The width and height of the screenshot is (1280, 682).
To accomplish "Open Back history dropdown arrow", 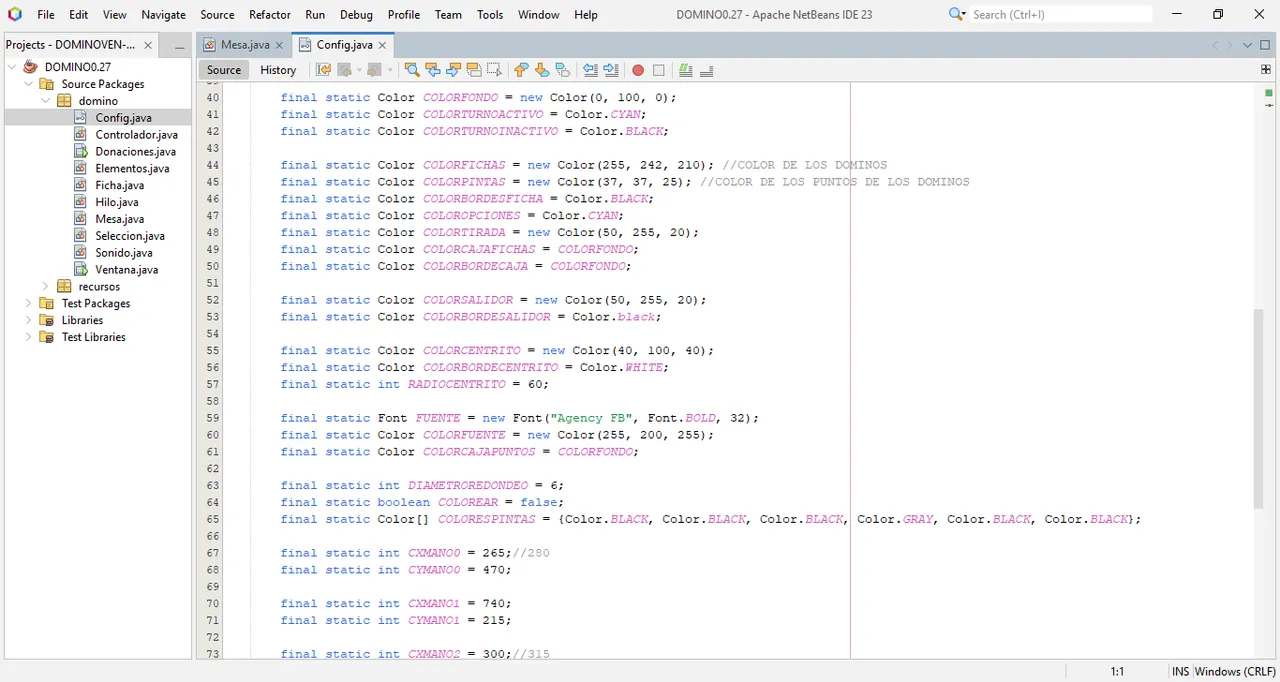I will tap(358, 70).
